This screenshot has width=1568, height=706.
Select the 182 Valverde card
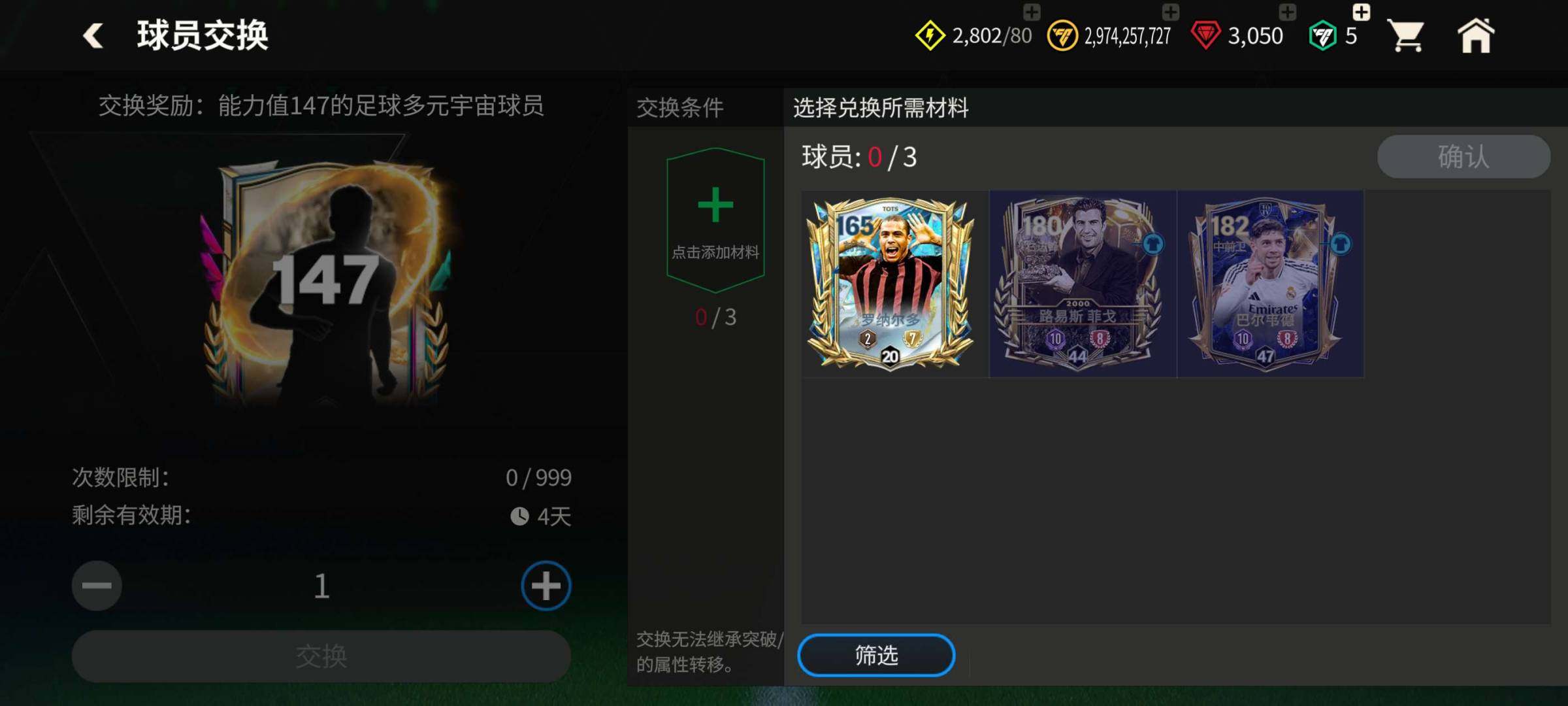coord(1270,284)
